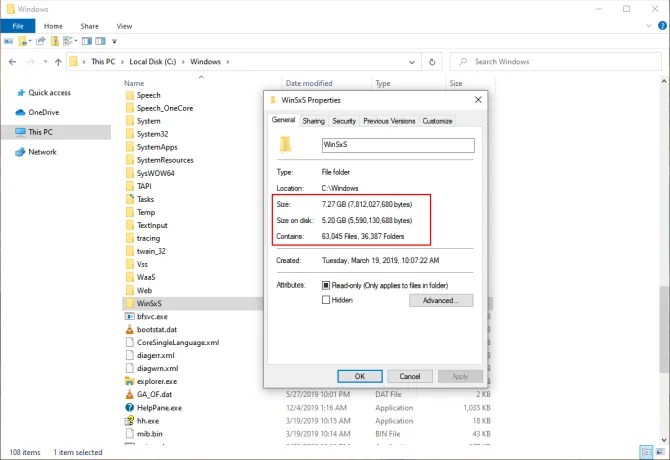Open the View ribbon tab
Screen dimensions: 670x460
point(124,26)
